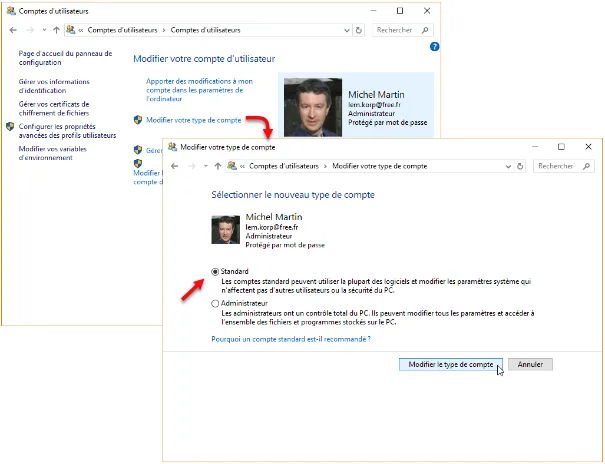
Task: Open the address bar history dropdown in the front window
Action: tap(511, 165)
